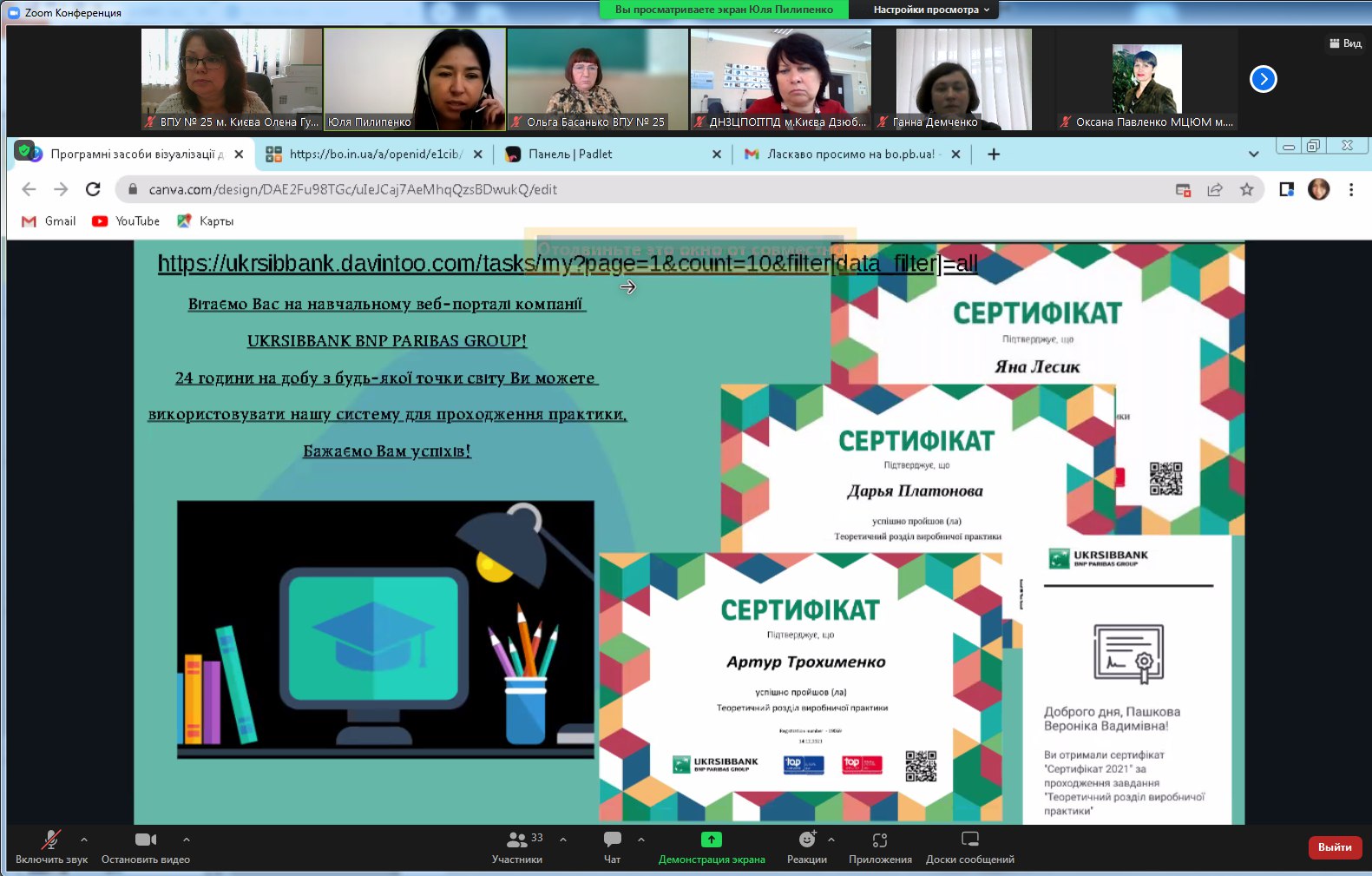Viewport: 1372px width, 876px height.
Task: Click the Артур Трохименко certificate image
Action: point(800,687)
